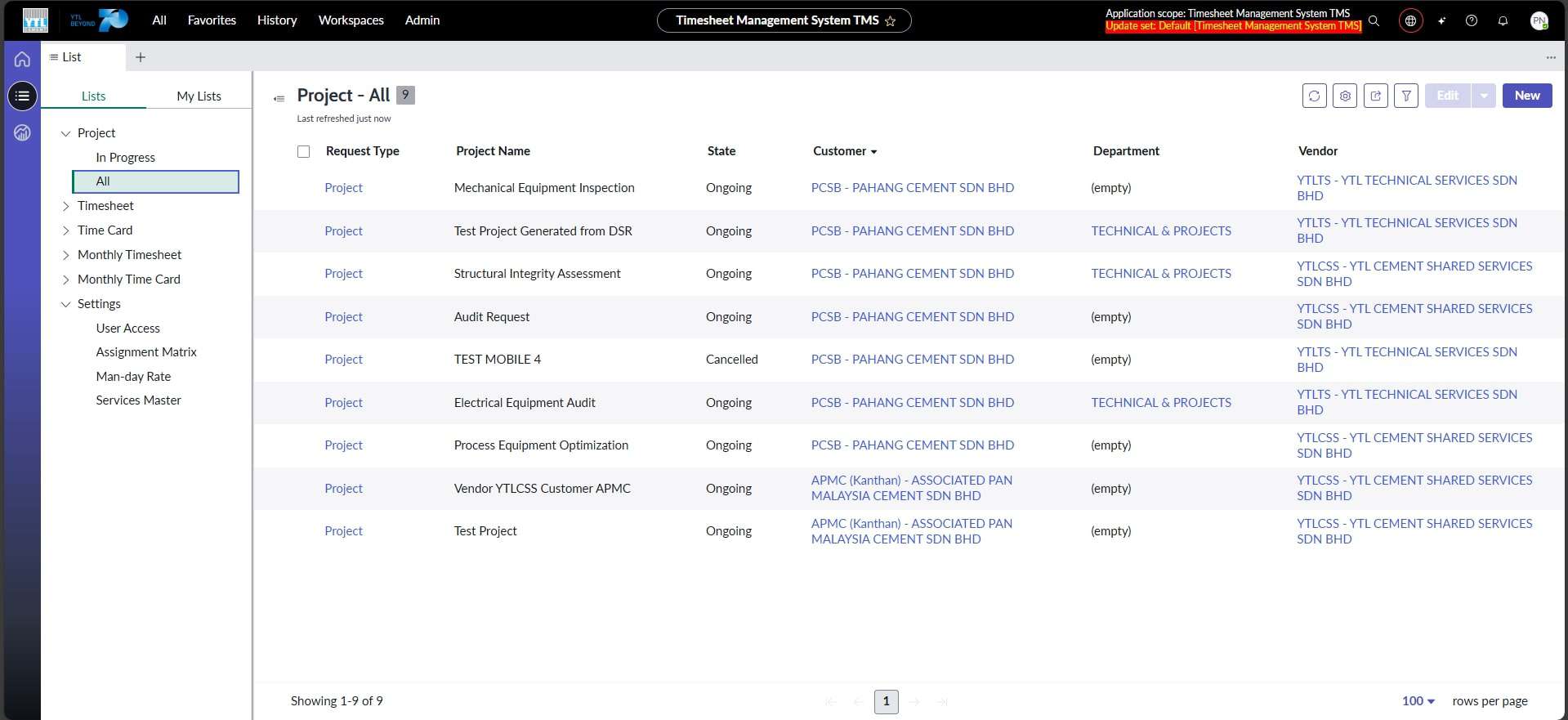Open the filter funnel icon
This screenshot has height=720, width=1568.
click(x=1406, y=96)
